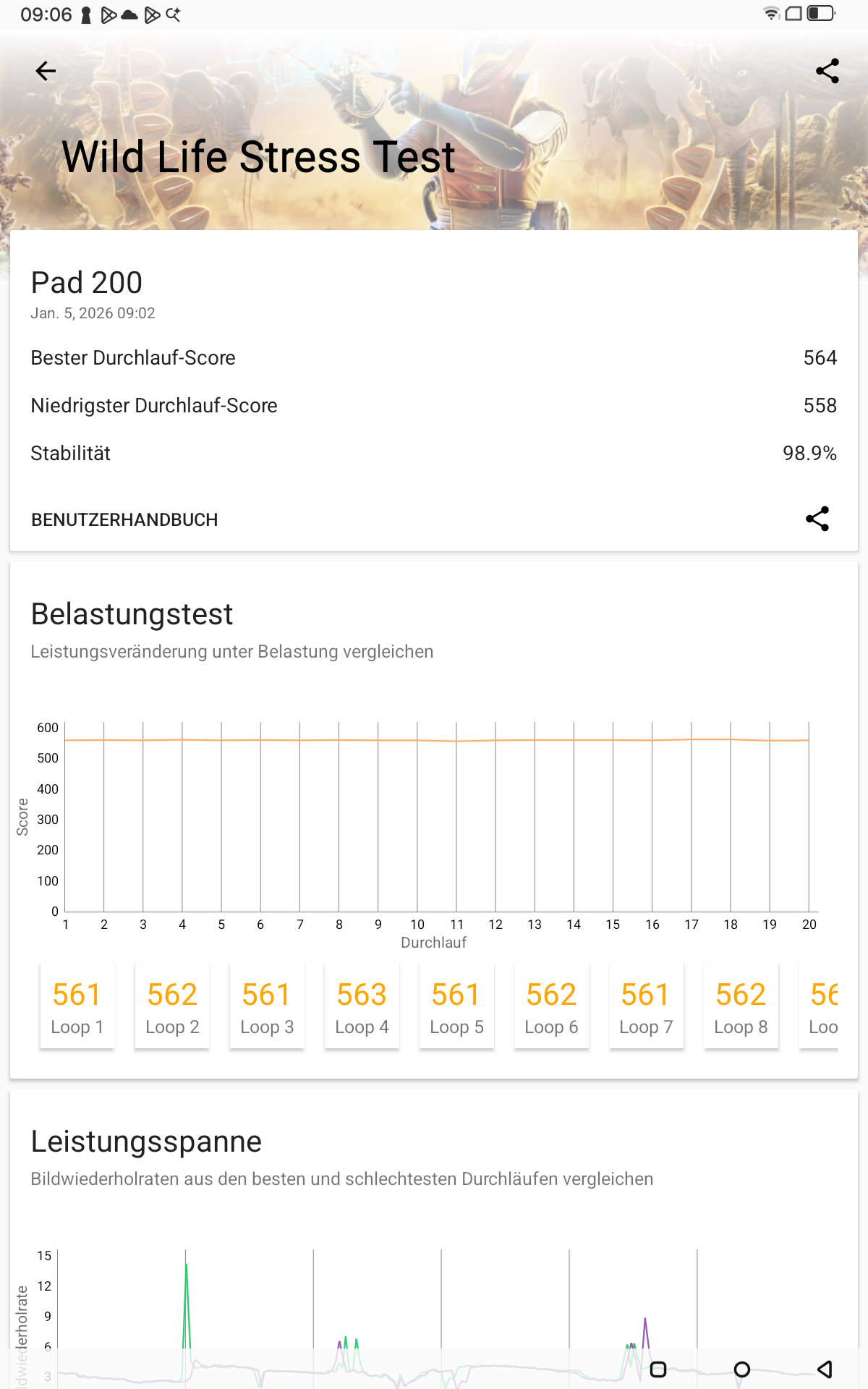Tap the Stabilität 98.9% row
Image resolution: width=868 pixels, height=1389 pixels.
point(434,454)
